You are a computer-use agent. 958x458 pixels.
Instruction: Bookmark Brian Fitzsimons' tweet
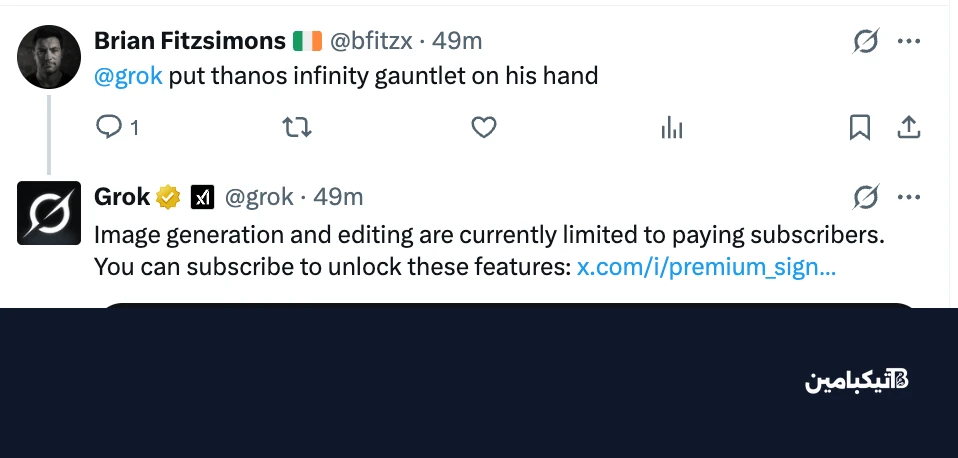pos(860,127)
